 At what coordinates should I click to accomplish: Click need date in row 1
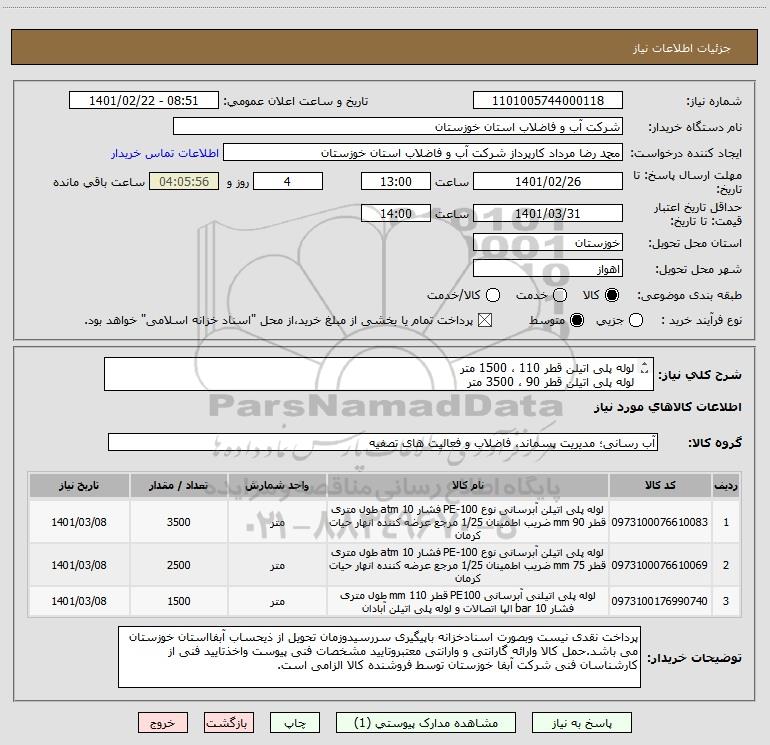pos(79,522)
